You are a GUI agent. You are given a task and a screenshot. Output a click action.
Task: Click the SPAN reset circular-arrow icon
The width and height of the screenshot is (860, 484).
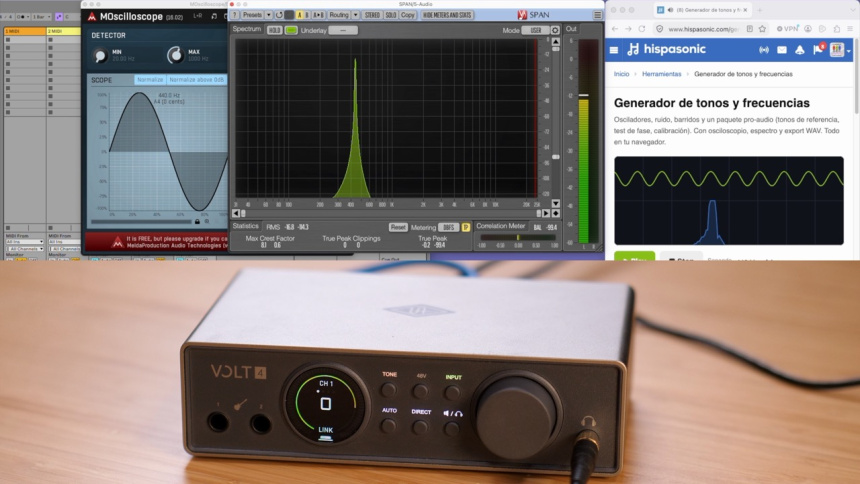click(x=279, y=15)
